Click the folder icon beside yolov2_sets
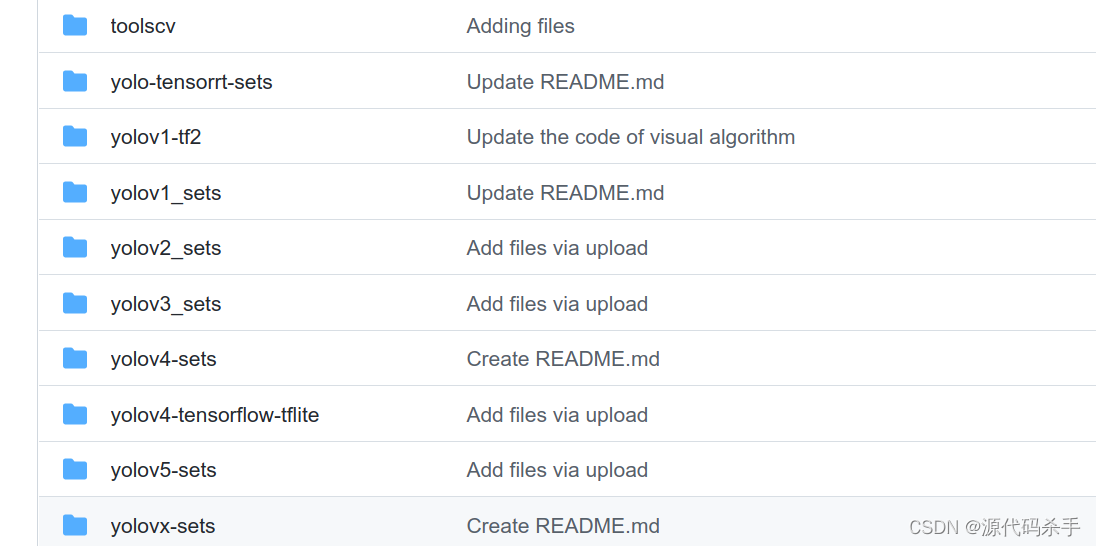Image resolution: width=1096 pixels, height=546 pixels. 75,247
